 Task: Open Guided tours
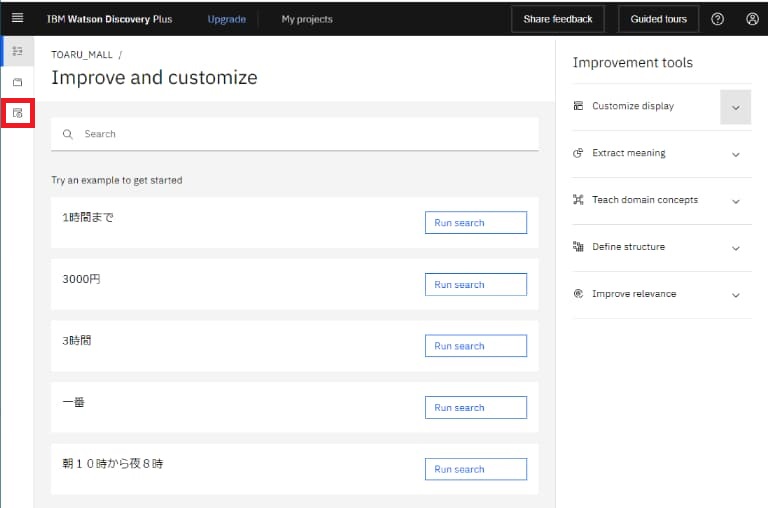[658, 19]
